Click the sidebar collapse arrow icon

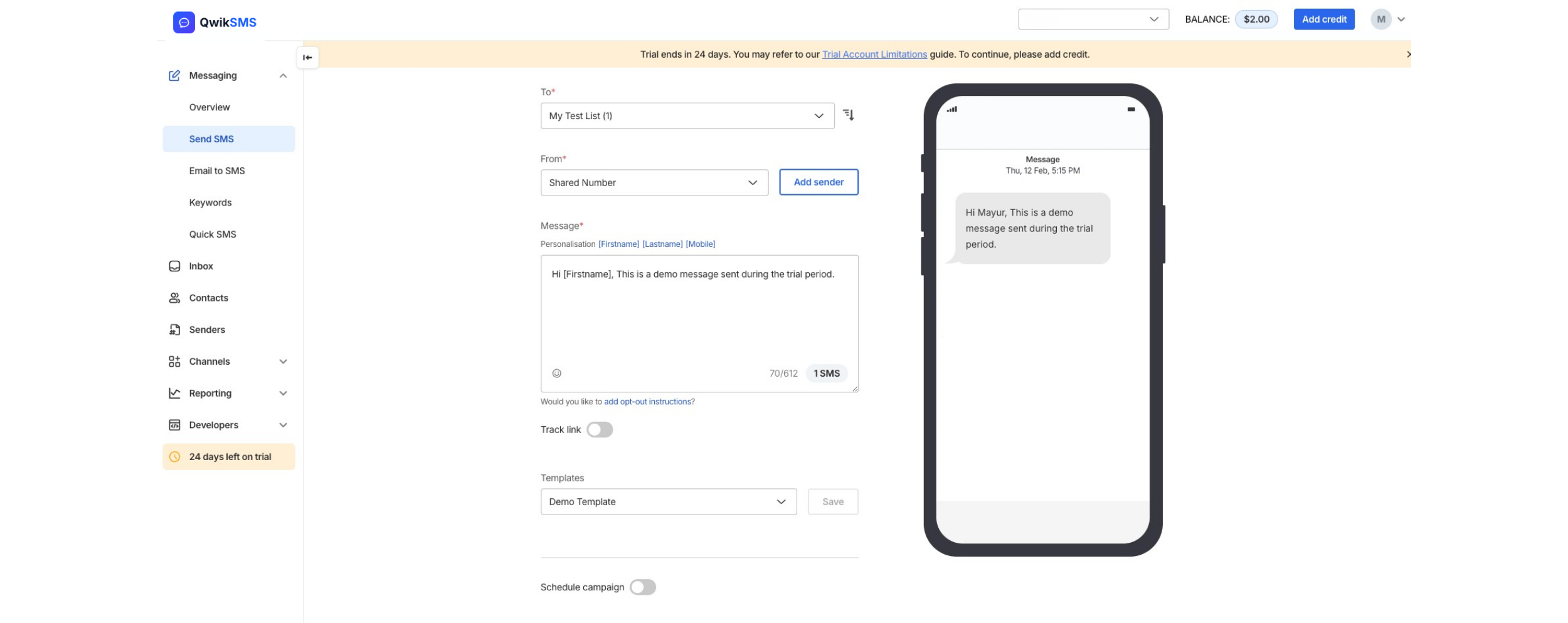tap(307, 58)
